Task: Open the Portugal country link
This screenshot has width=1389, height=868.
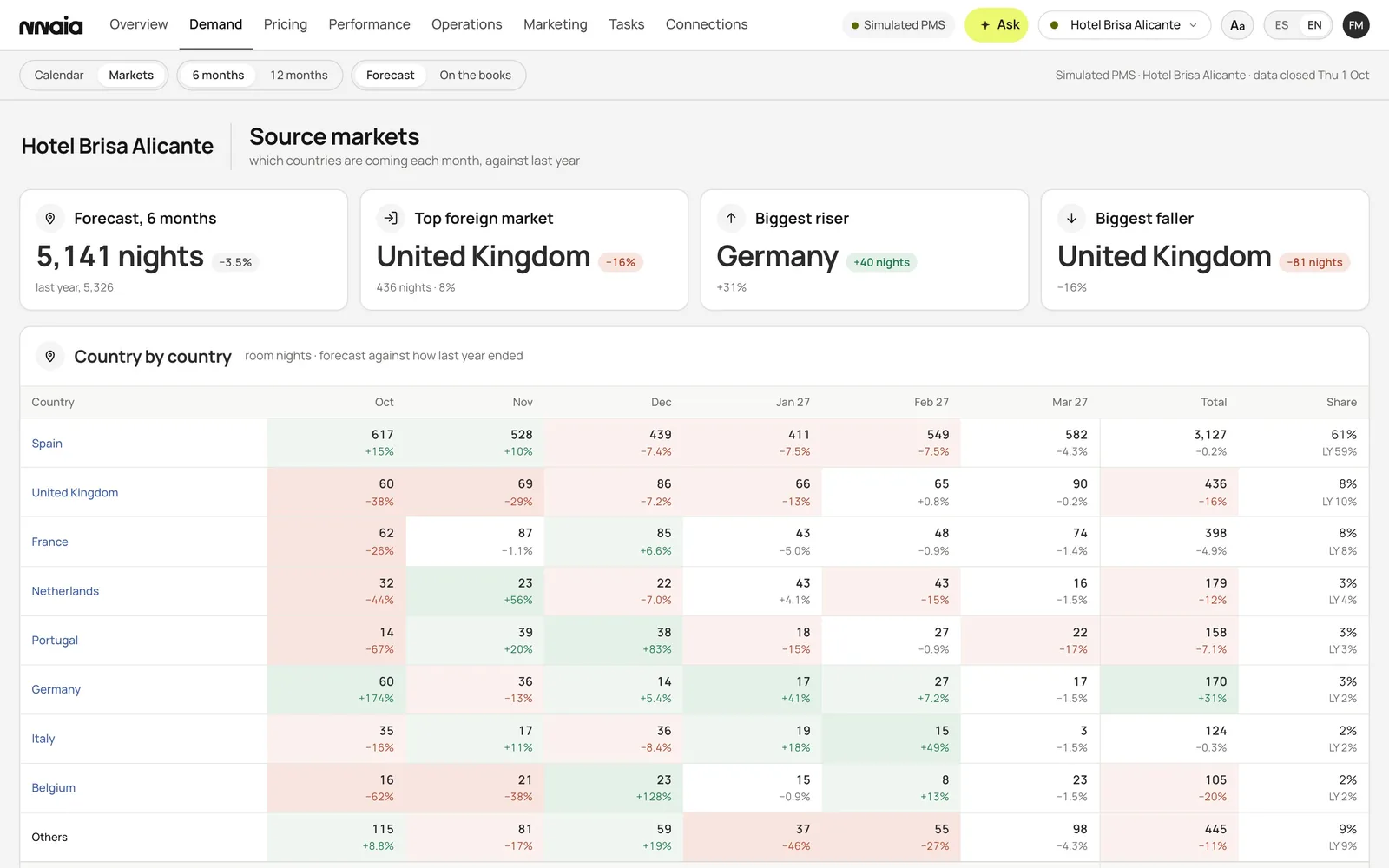Action: coord(55,641)
